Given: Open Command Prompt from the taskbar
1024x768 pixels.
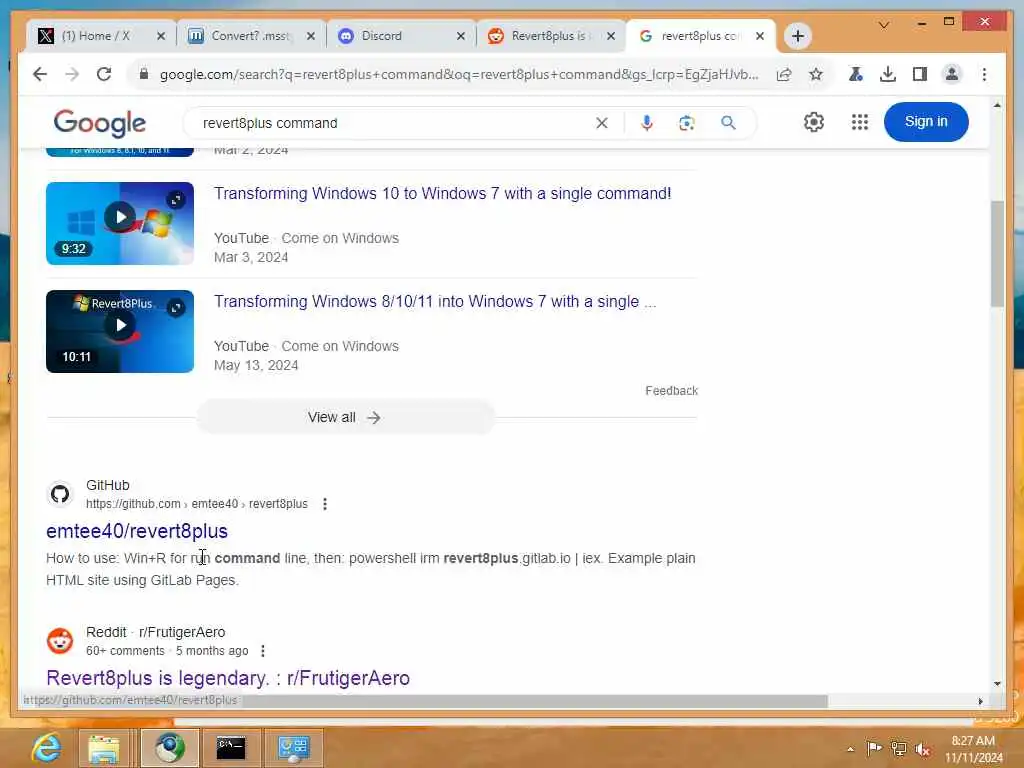Looking at the screenshot, I should (231, 748).
